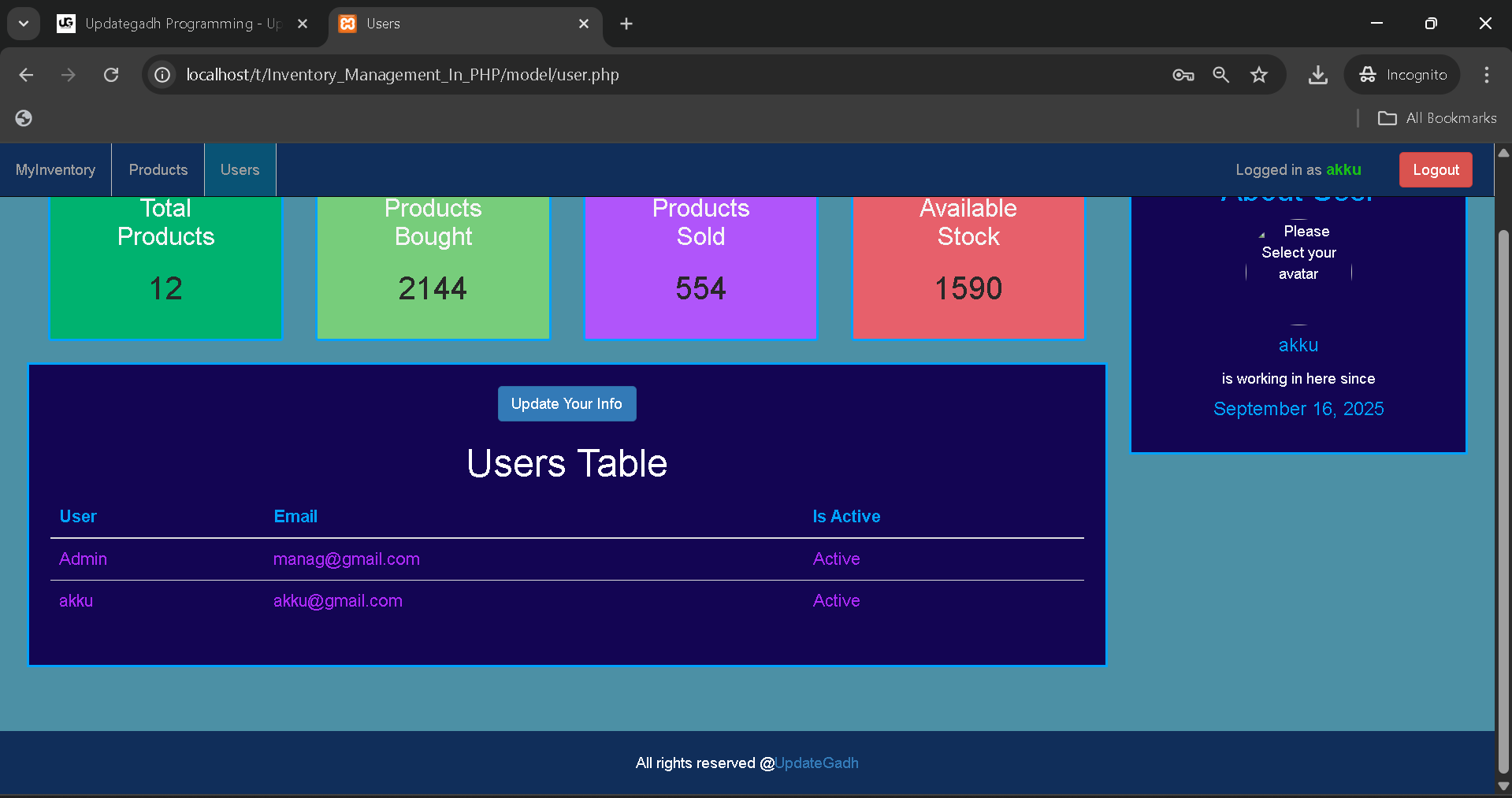Go to MyInventory home link
The height and width of the screenshot is (798, 1512).
(x=55, y=170)
